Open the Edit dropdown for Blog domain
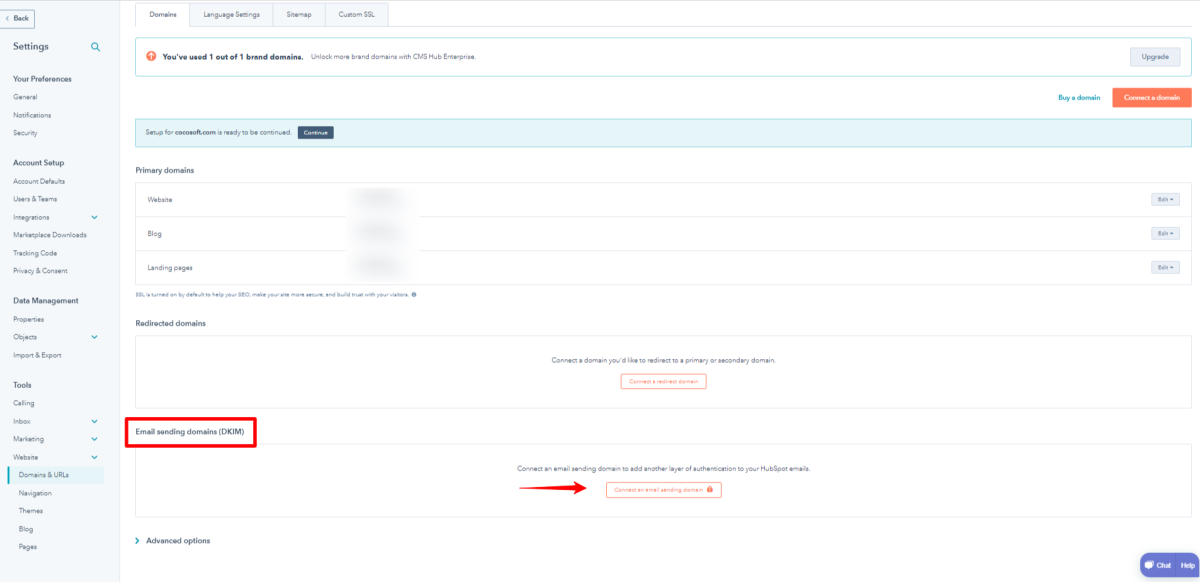 point(1165,233)
